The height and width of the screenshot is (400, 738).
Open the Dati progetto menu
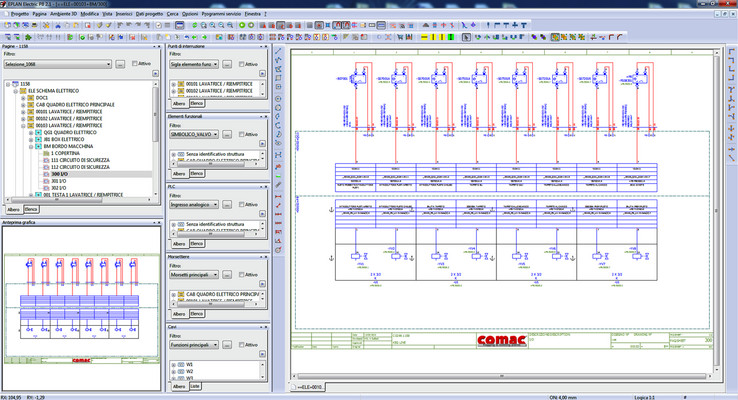pos(150,15)
